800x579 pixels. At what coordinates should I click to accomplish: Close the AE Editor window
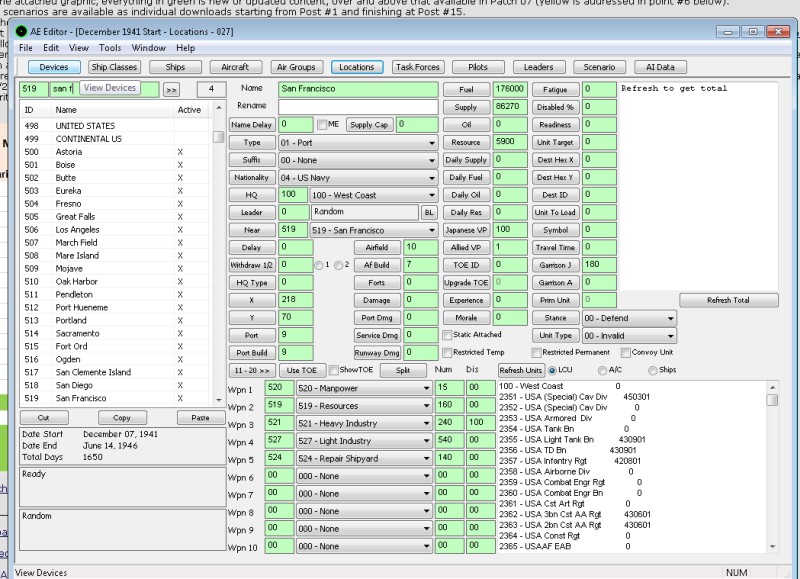click(778, 32)
